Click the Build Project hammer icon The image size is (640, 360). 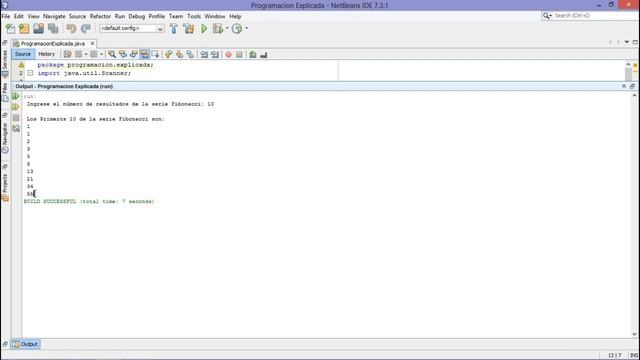174,29
